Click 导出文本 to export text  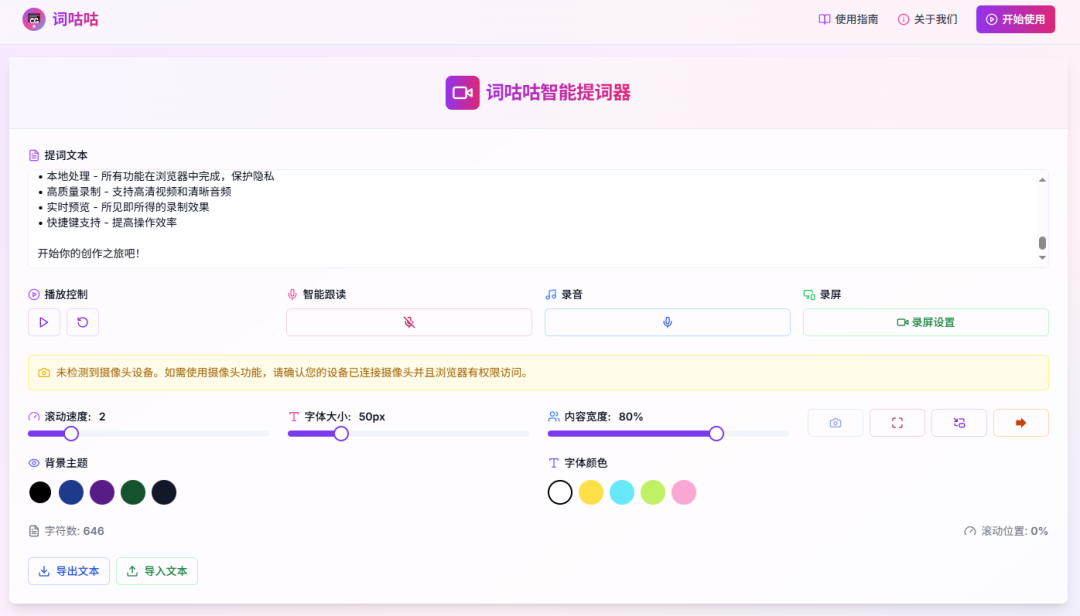(x=69, y=571)
